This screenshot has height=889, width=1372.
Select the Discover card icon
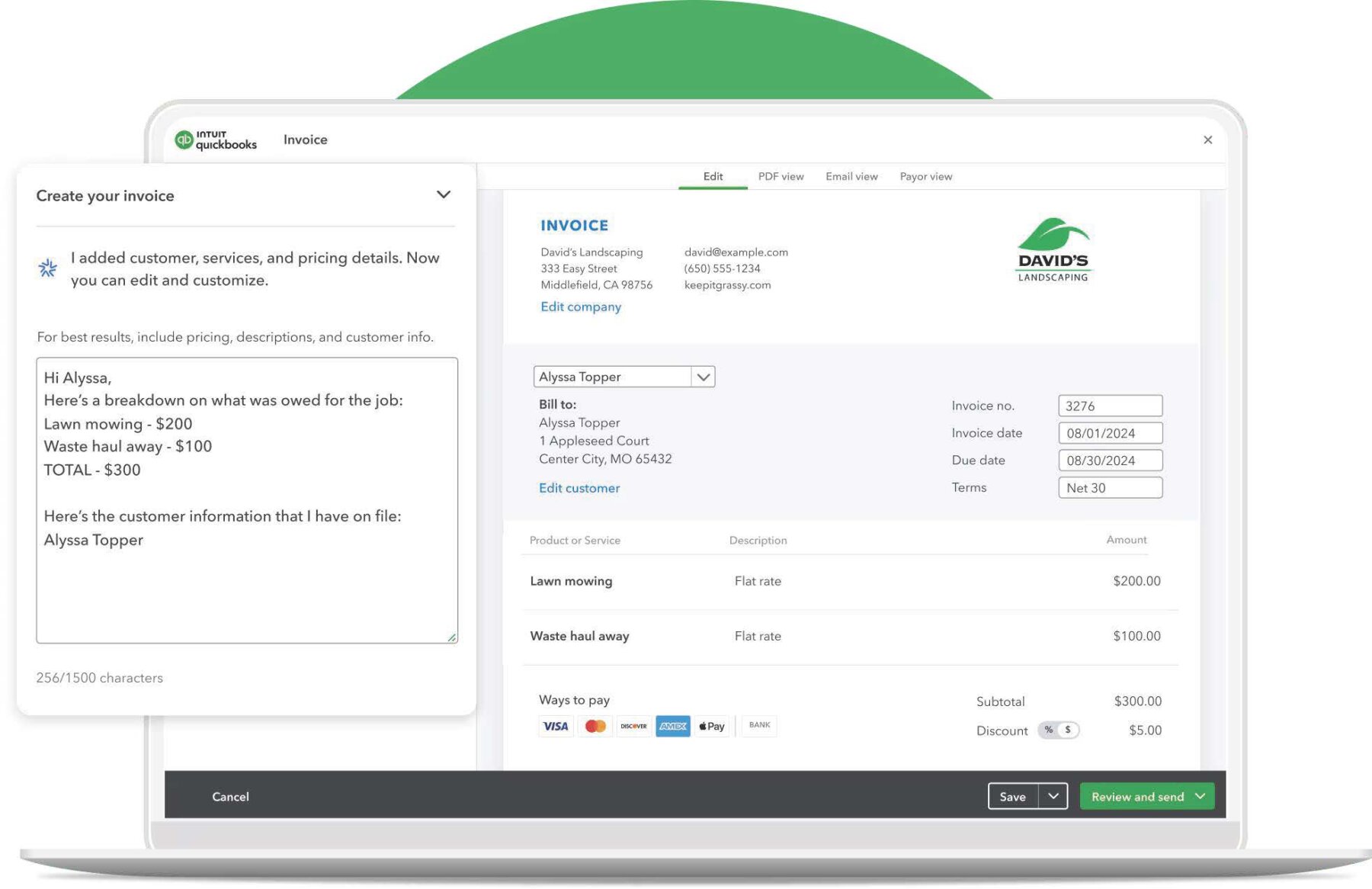pos(633,726)
